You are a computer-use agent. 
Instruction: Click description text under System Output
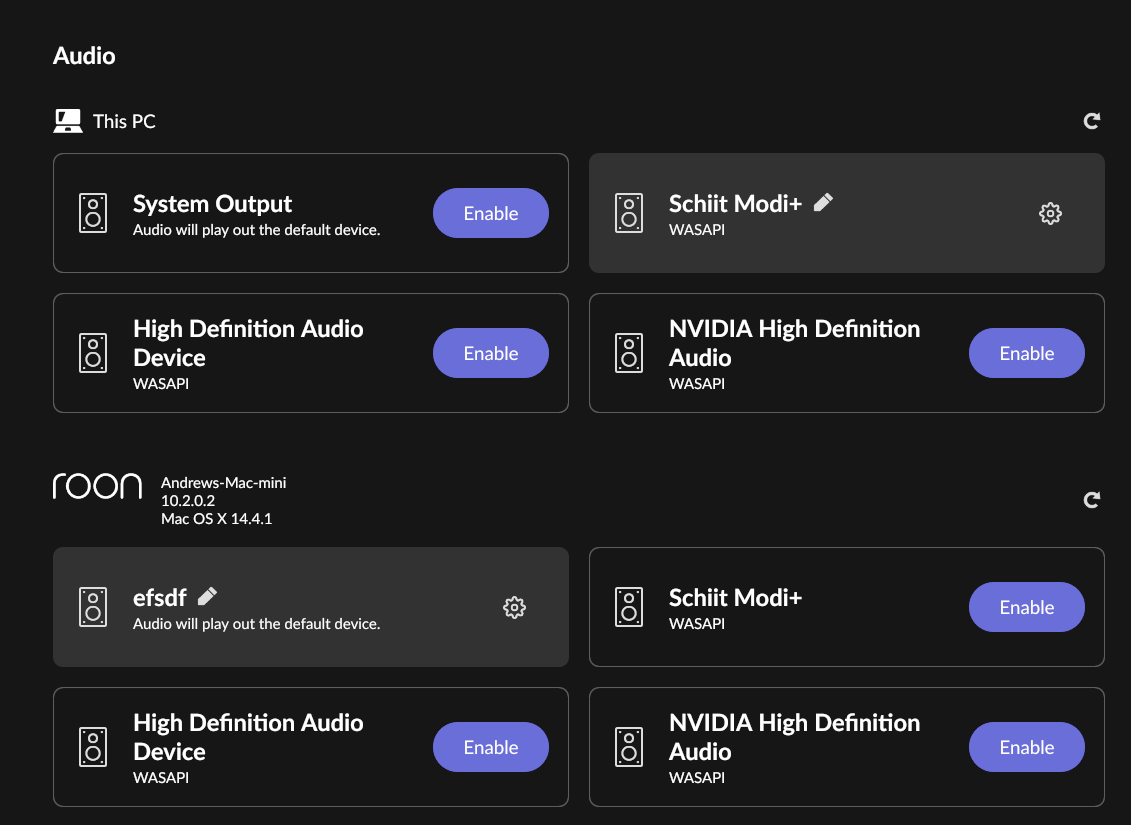[x=256, y=230]
